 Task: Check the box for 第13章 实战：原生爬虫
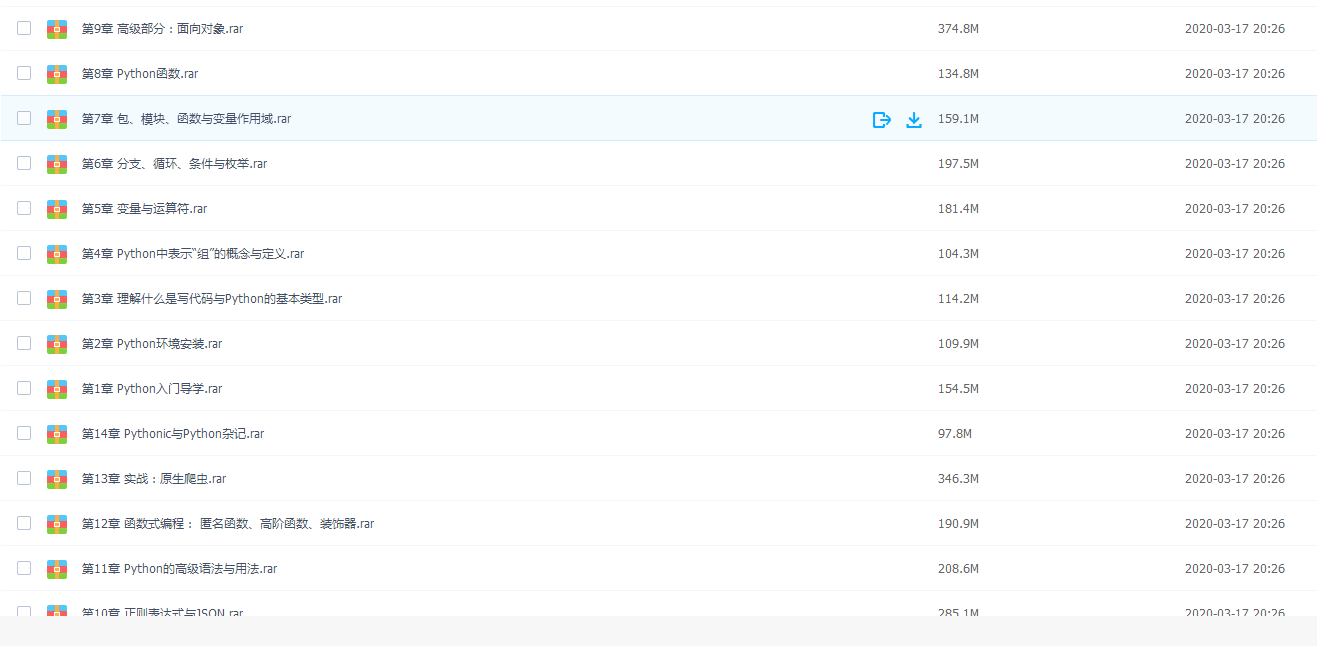24,478
